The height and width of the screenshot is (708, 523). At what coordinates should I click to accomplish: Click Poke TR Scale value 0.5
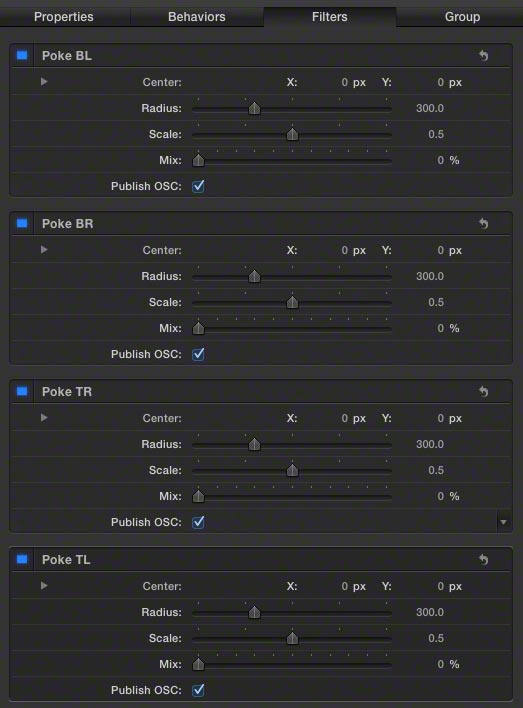436,470
